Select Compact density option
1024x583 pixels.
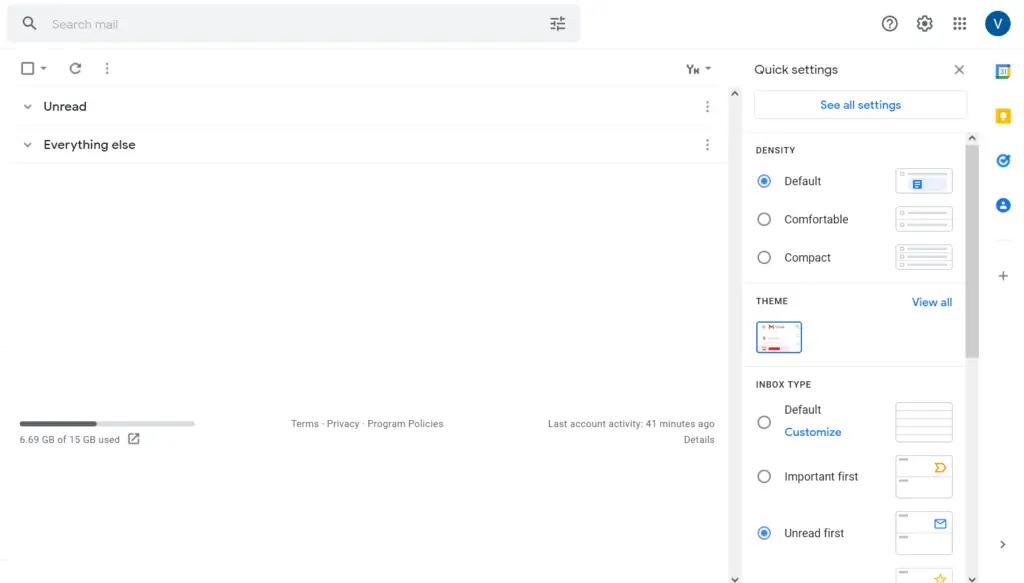tap(763, 257)
